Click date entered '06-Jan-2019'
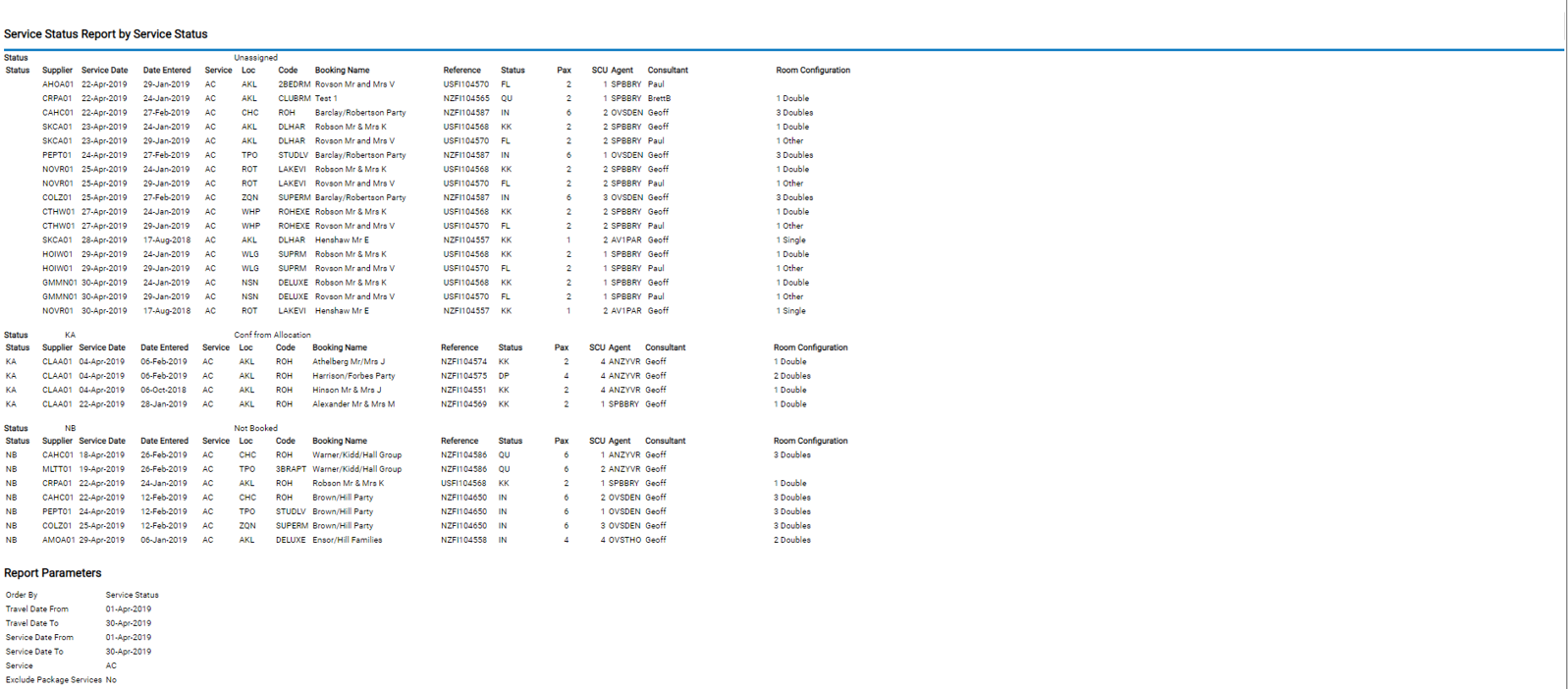This screenshot has height=689, width=1568. point(163,540)
